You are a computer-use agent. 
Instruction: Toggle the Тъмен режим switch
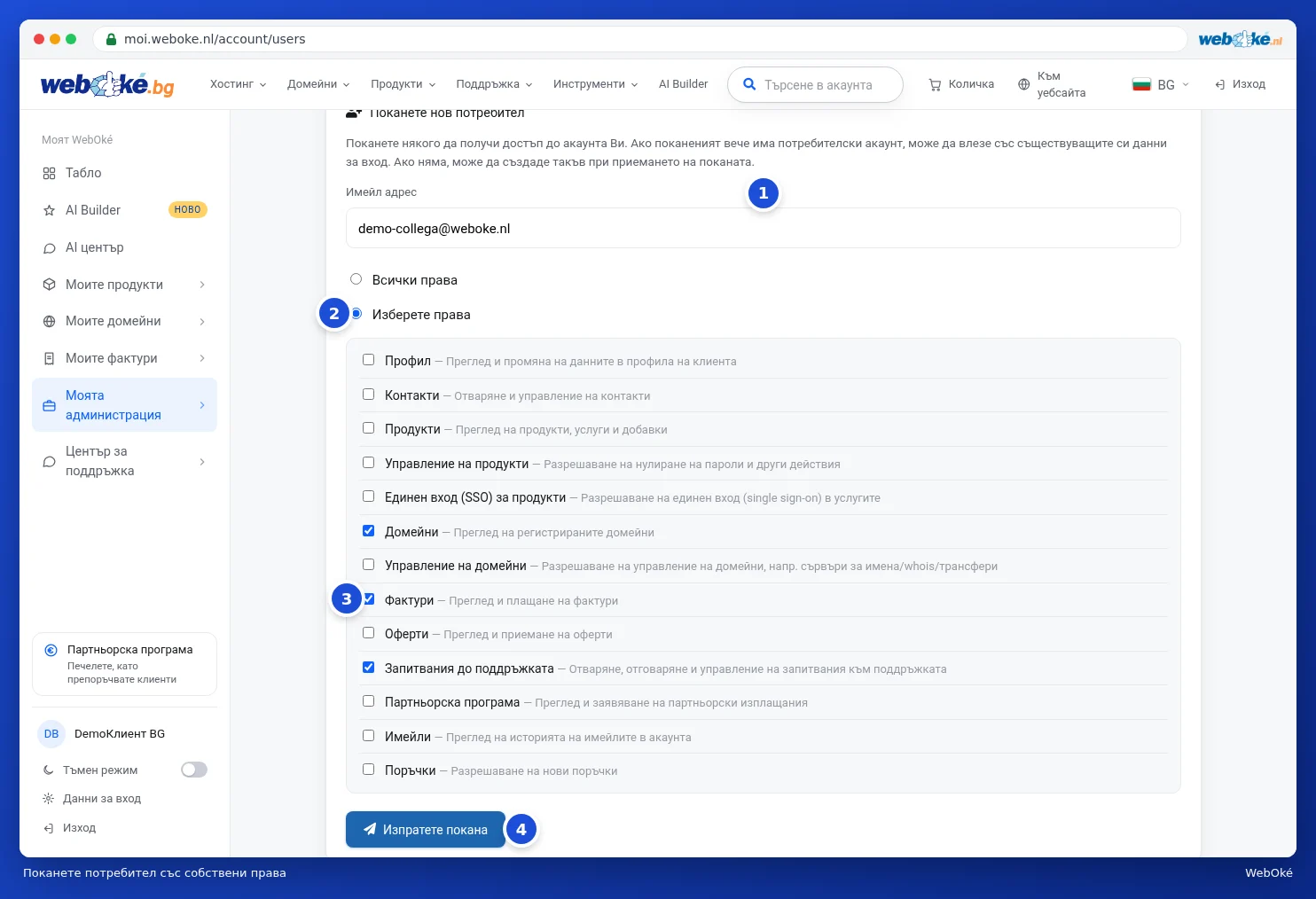[194, 770]
